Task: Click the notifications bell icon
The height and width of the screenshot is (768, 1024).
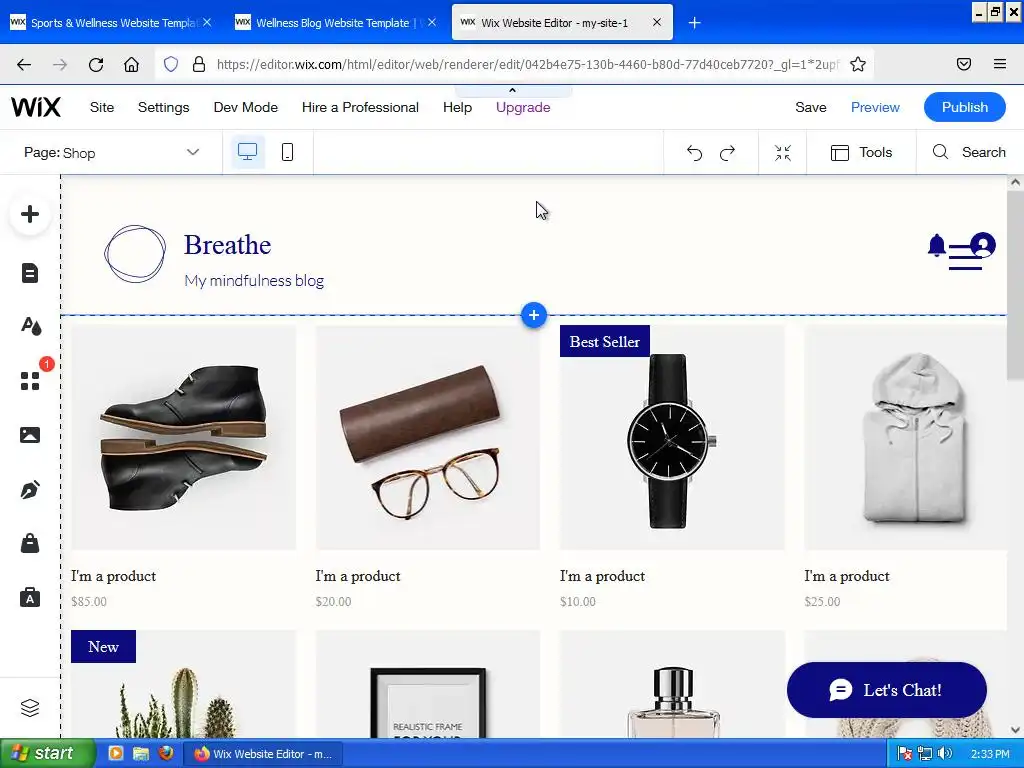Action: pyautogui.click(x=936, y=246)
